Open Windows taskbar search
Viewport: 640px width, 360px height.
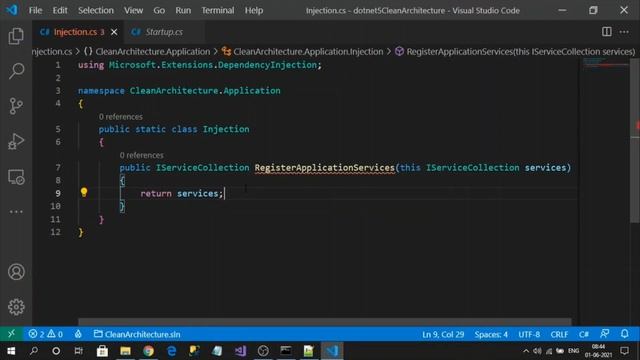[34, 351]
